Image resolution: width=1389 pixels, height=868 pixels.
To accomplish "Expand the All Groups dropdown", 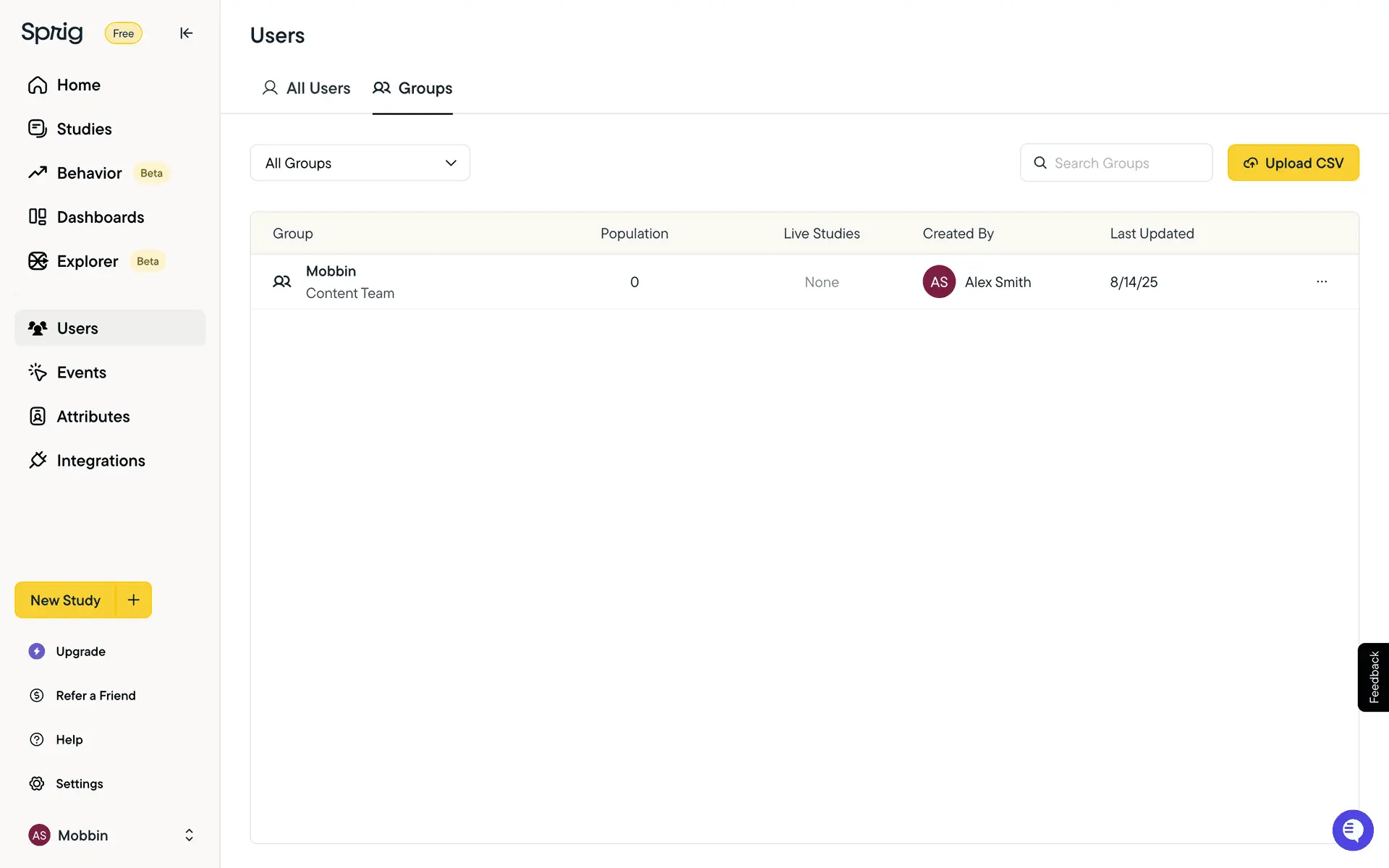I will click(360, 163).
